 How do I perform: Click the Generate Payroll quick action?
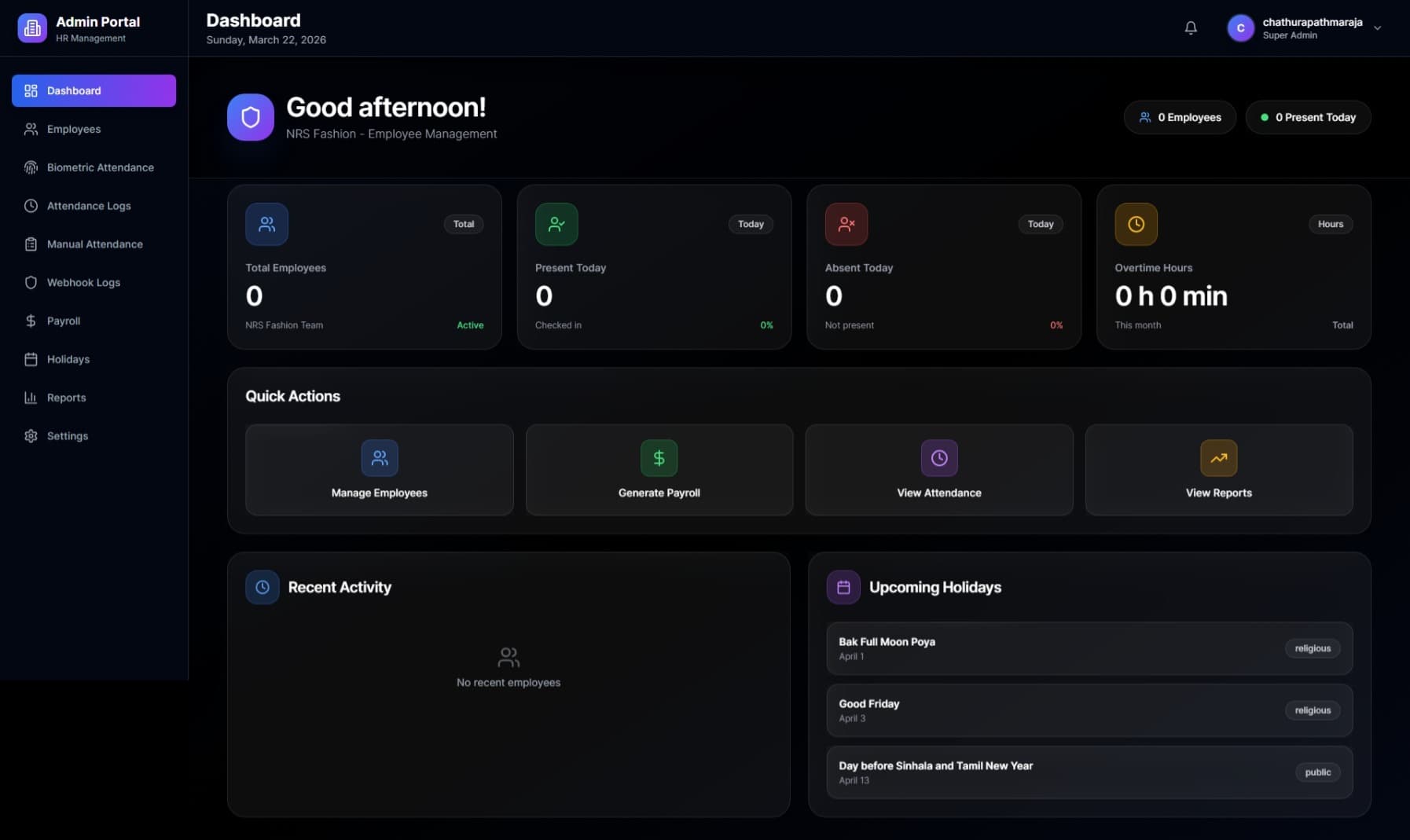coord(659,470)
